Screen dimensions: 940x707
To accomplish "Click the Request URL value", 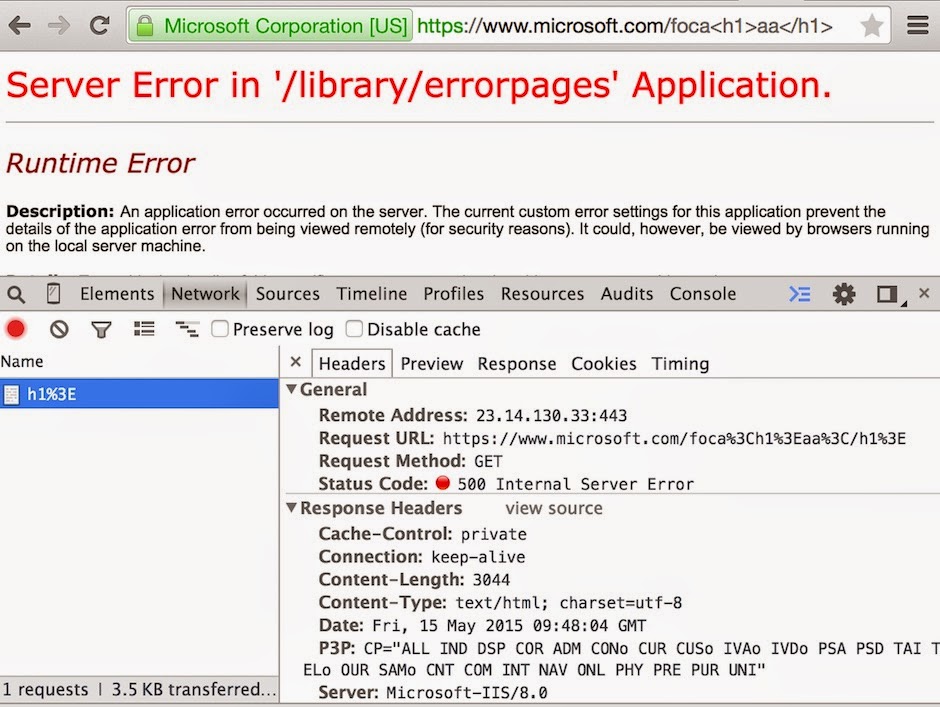I will pos(674,438).
